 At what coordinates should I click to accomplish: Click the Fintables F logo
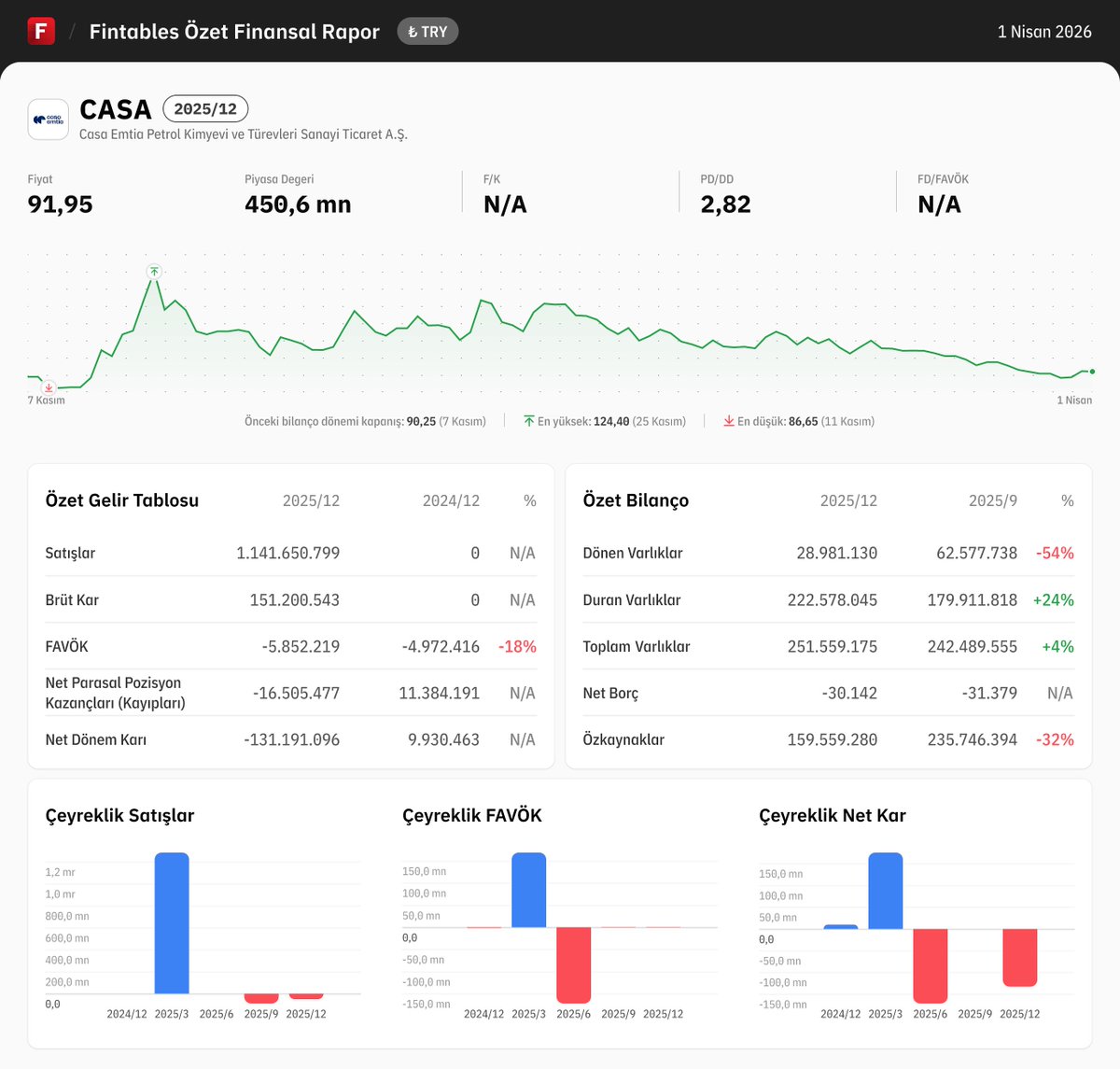tap(40, 31)
